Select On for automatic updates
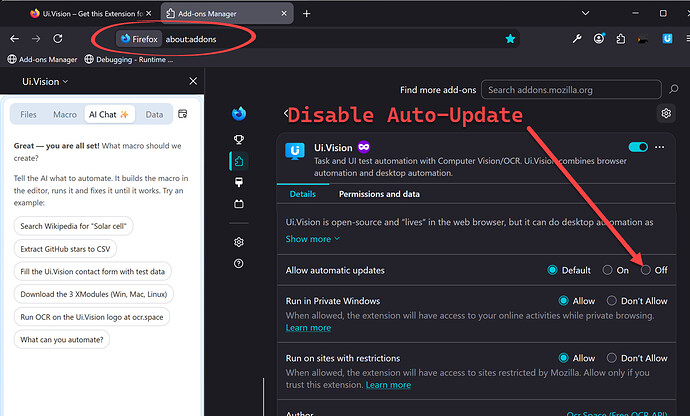Image resolution: width=690 pixels, height=416 pixels. pyautogui.click(x=607, y=270)
